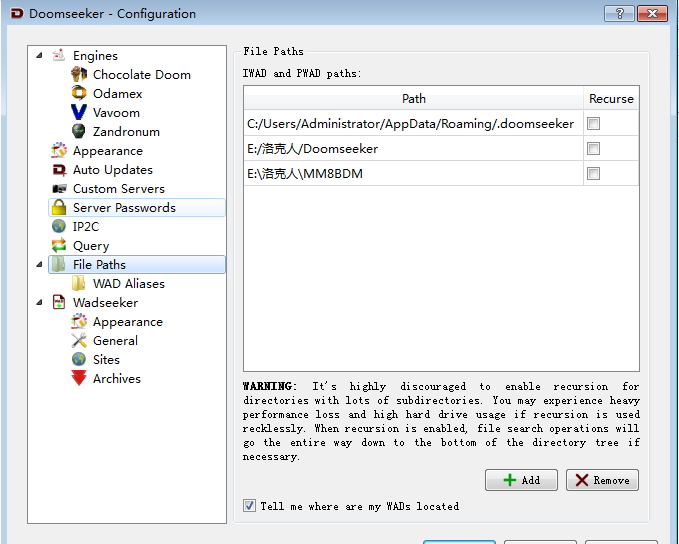The height and width of the screenshot is (544, 679).
Task: Click the Archives red arrow icon
Action: [x=78, y=378]
